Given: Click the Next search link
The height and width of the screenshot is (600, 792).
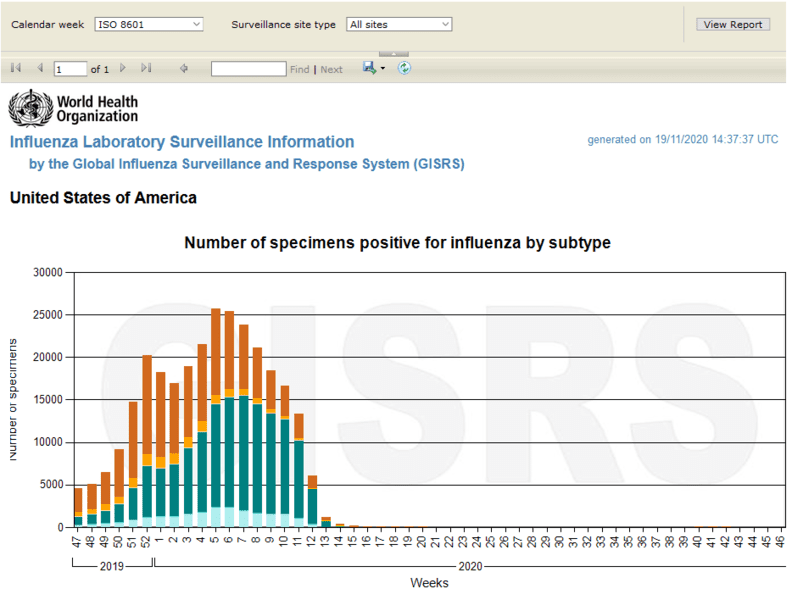Looking at the screenshot, I should coord(331,70).
